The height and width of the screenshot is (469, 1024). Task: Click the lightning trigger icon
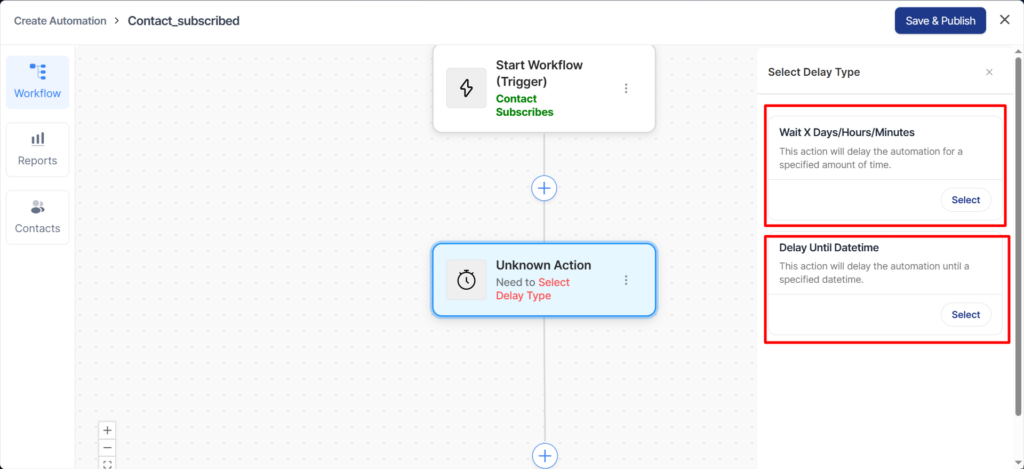466,88
